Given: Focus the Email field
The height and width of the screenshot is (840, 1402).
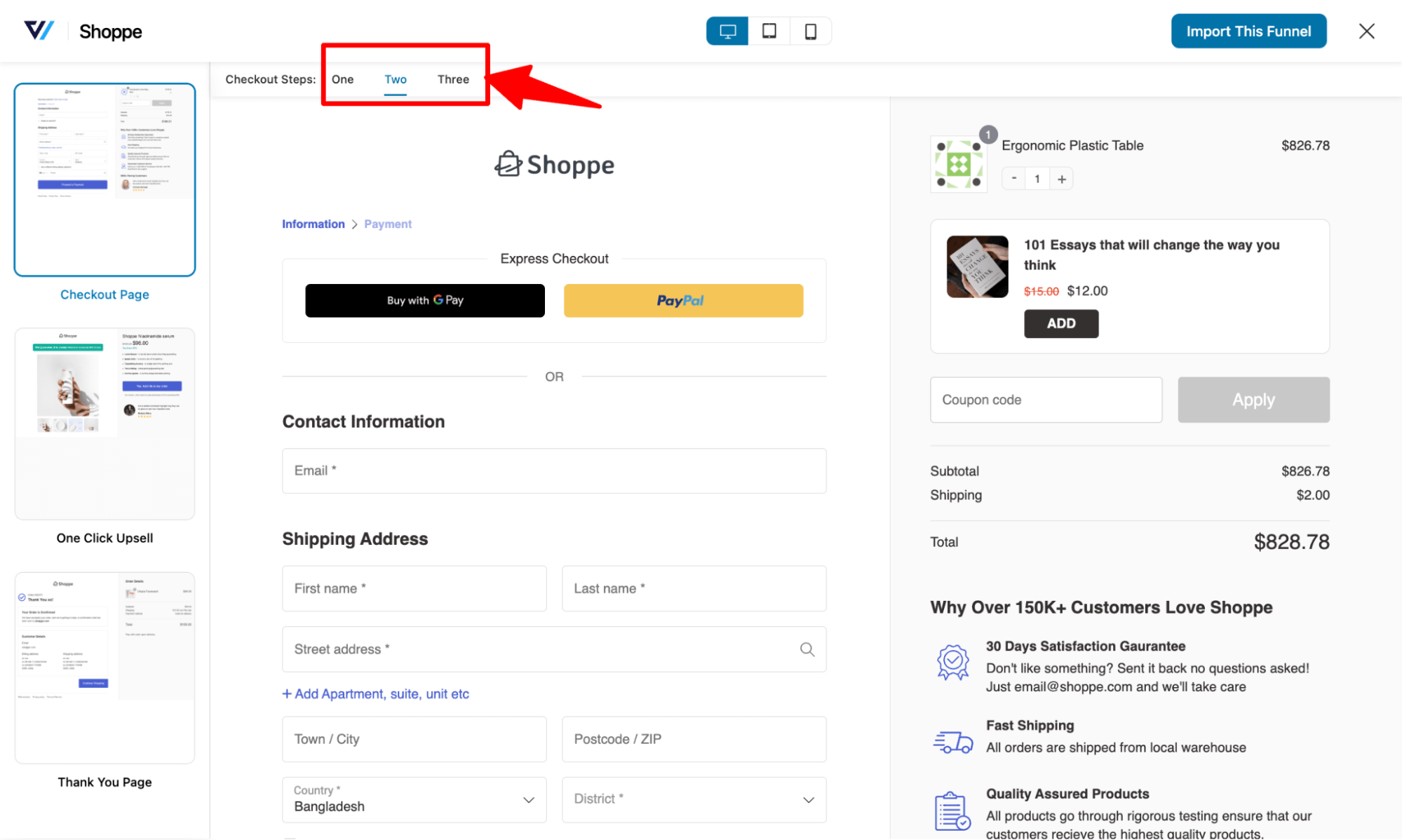Looking at the screenshot, I should 554,471.
